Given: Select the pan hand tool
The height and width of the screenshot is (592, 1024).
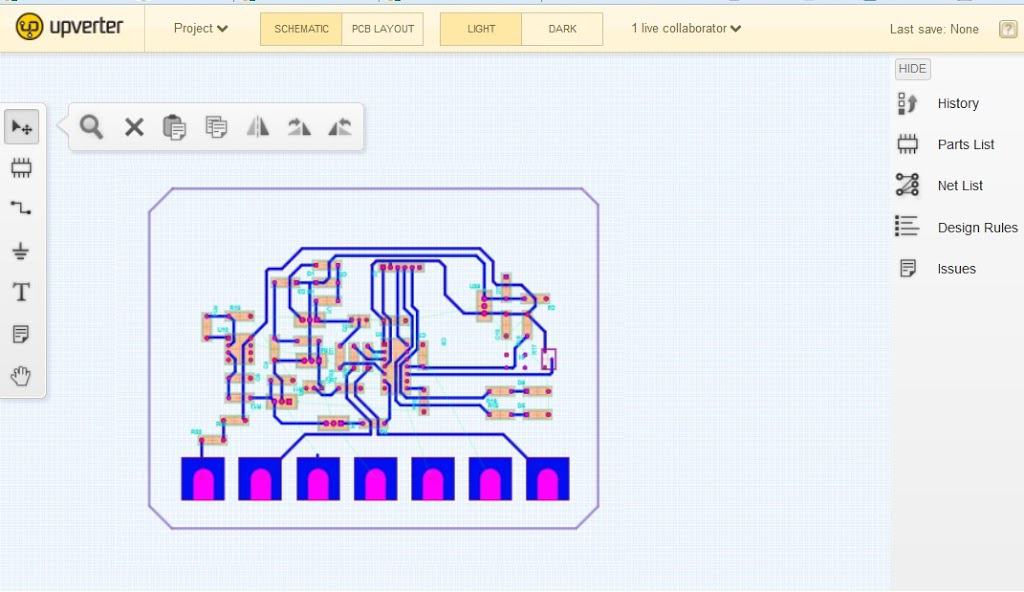Looking at the screenshot, I should click(x=22, y=375).
